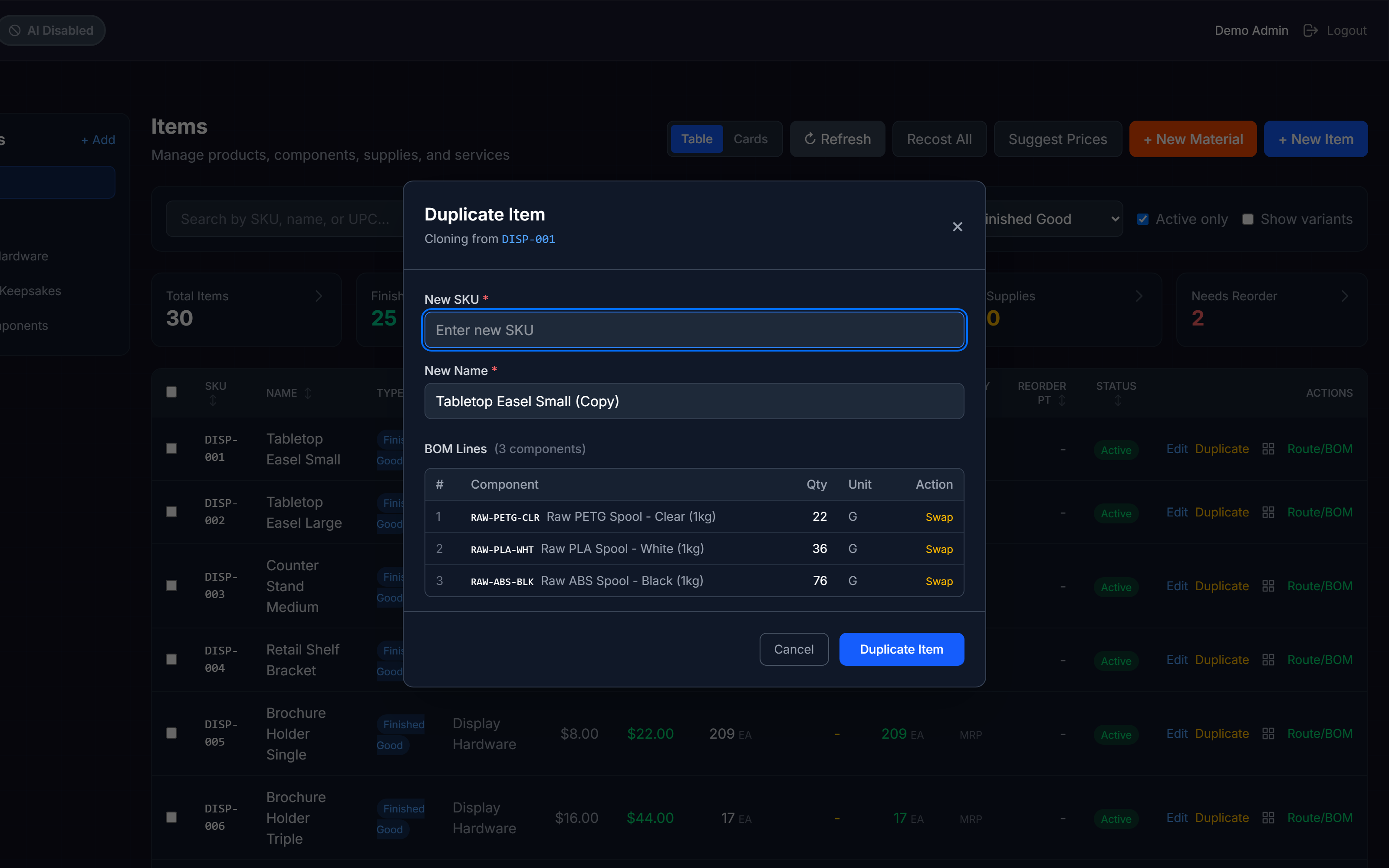Click the DISP-001 source SKU link
This screenshot has width=1389, height=868.
pos(528,240)
